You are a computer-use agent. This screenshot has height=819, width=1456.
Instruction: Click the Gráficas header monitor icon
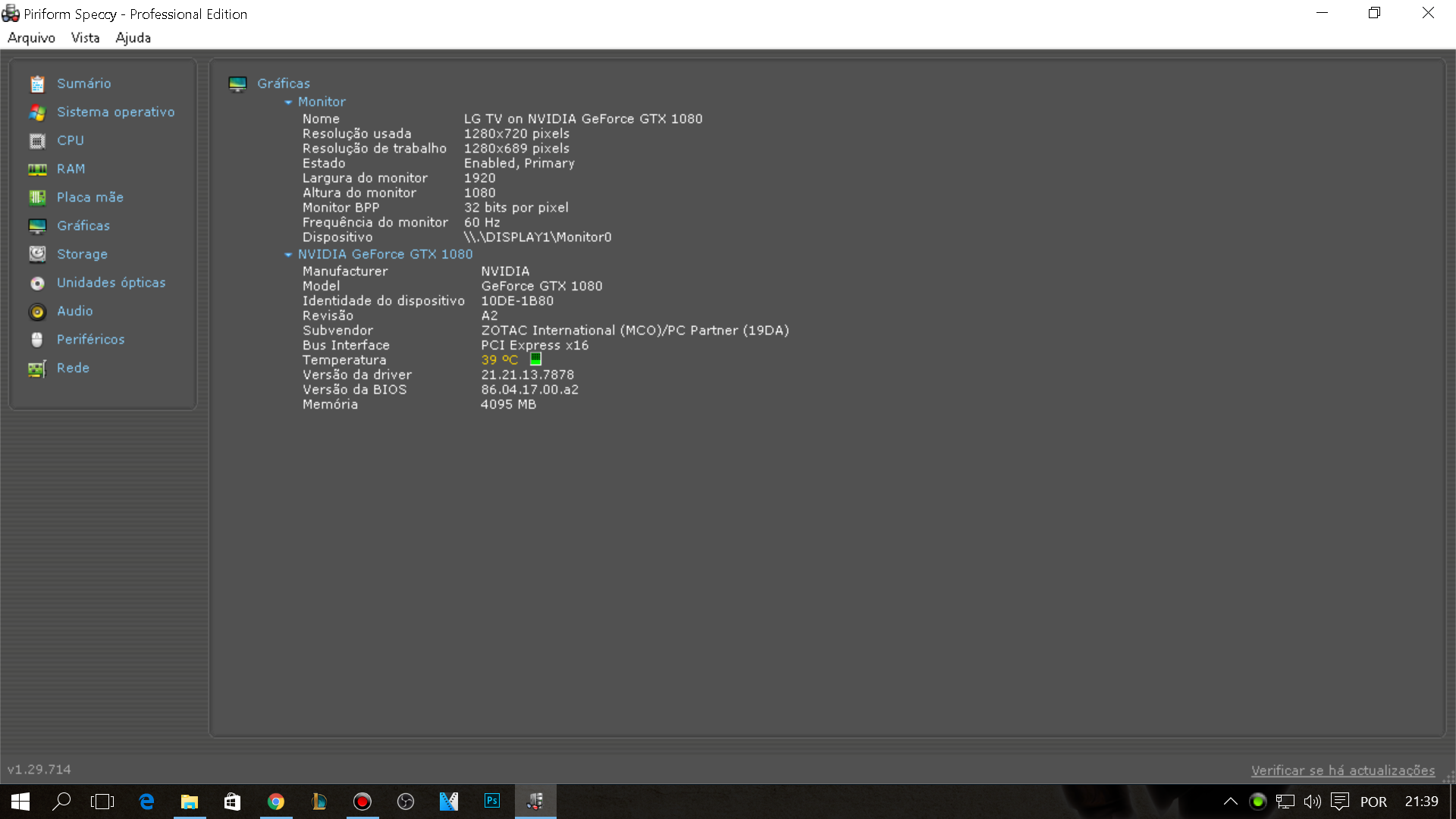click(x=237, y=84)
